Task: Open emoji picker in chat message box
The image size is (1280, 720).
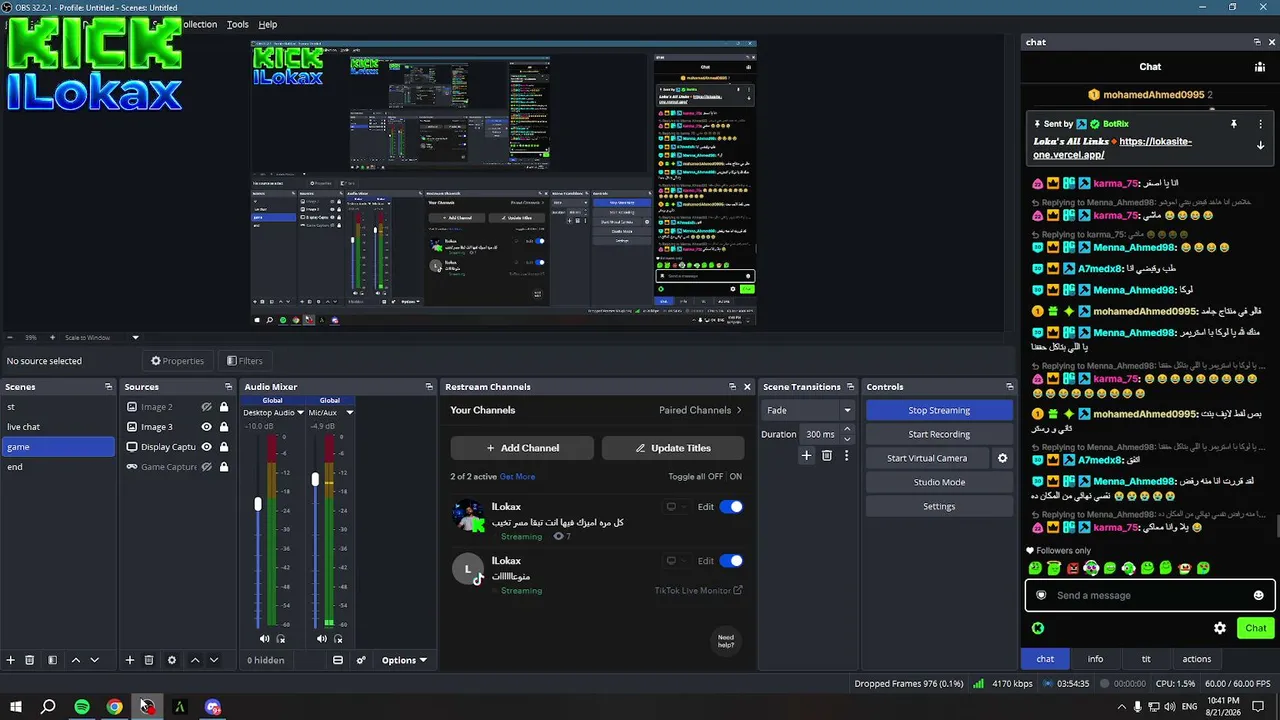Action: coord(1258,595)
